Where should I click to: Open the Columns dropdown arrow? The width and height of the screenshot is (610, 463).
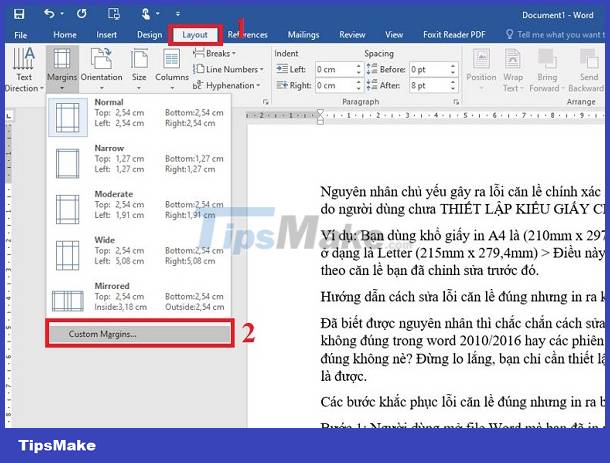pos(172,88)
